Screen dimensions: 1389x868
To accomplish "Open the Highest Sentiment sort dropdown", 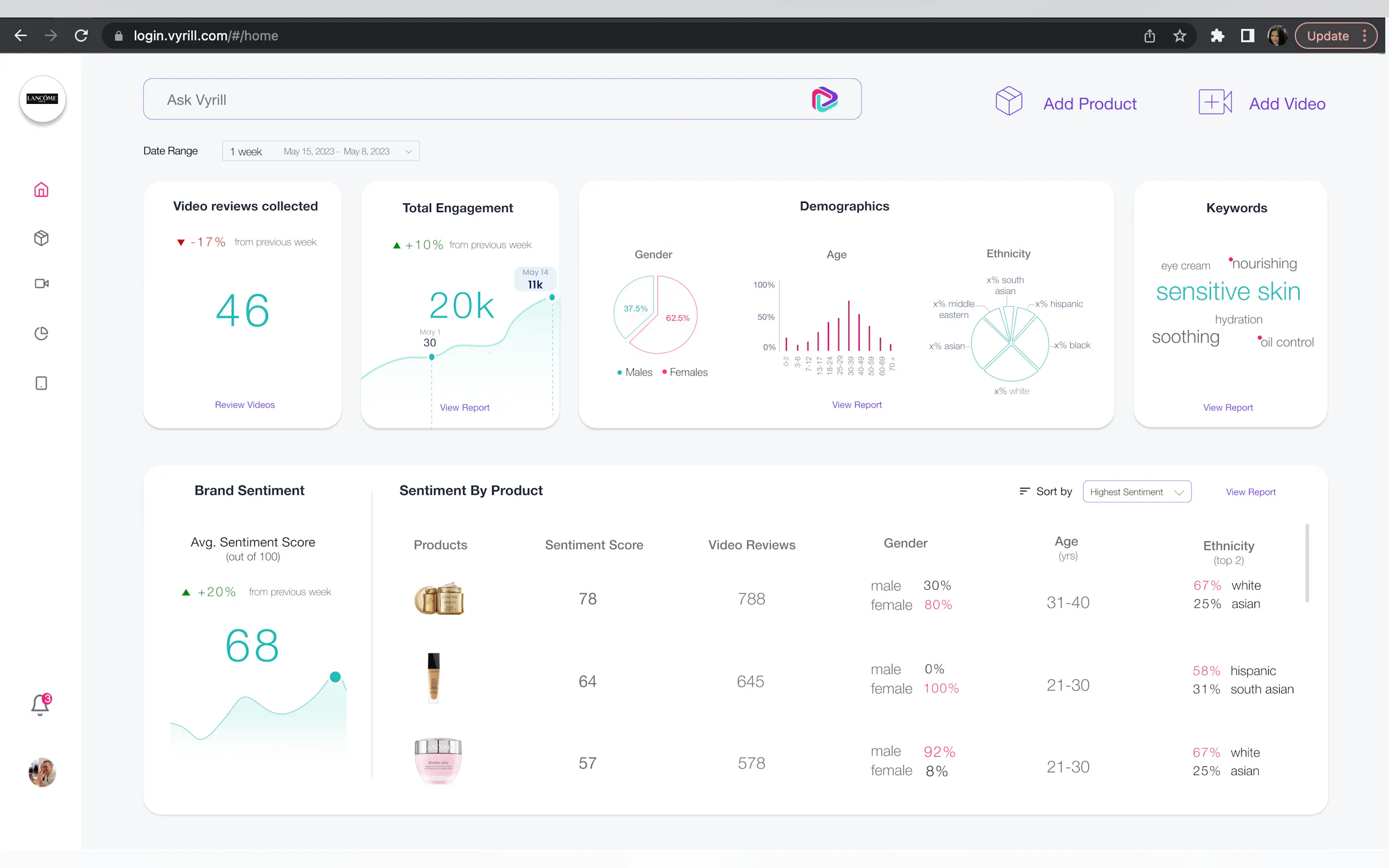I will 1136,492.
